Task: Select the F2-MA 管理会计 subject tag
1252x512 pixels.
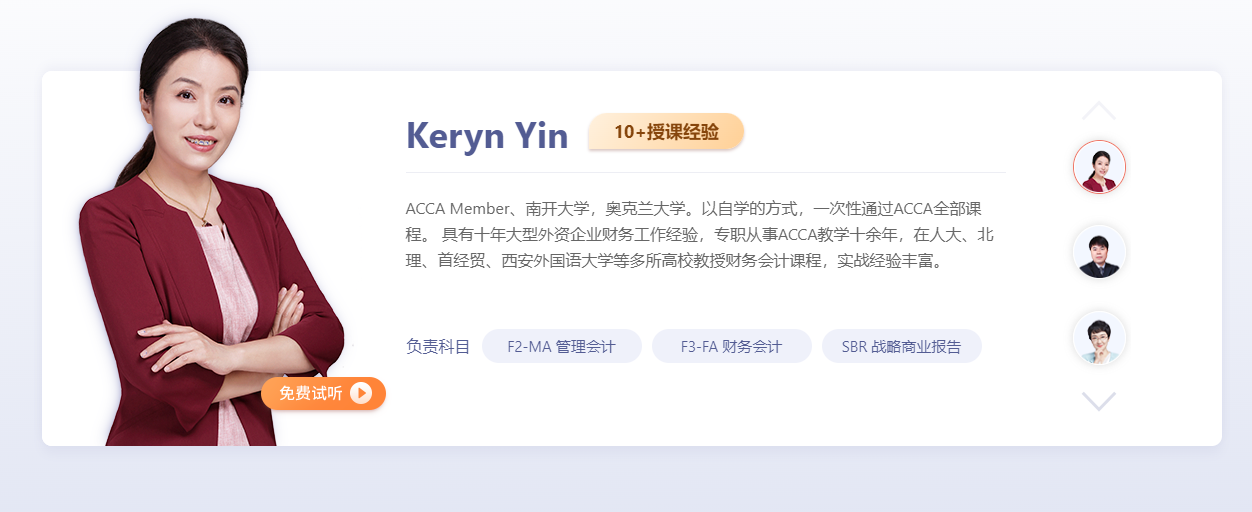Action: pyautogui.click(x=561, y=347)
